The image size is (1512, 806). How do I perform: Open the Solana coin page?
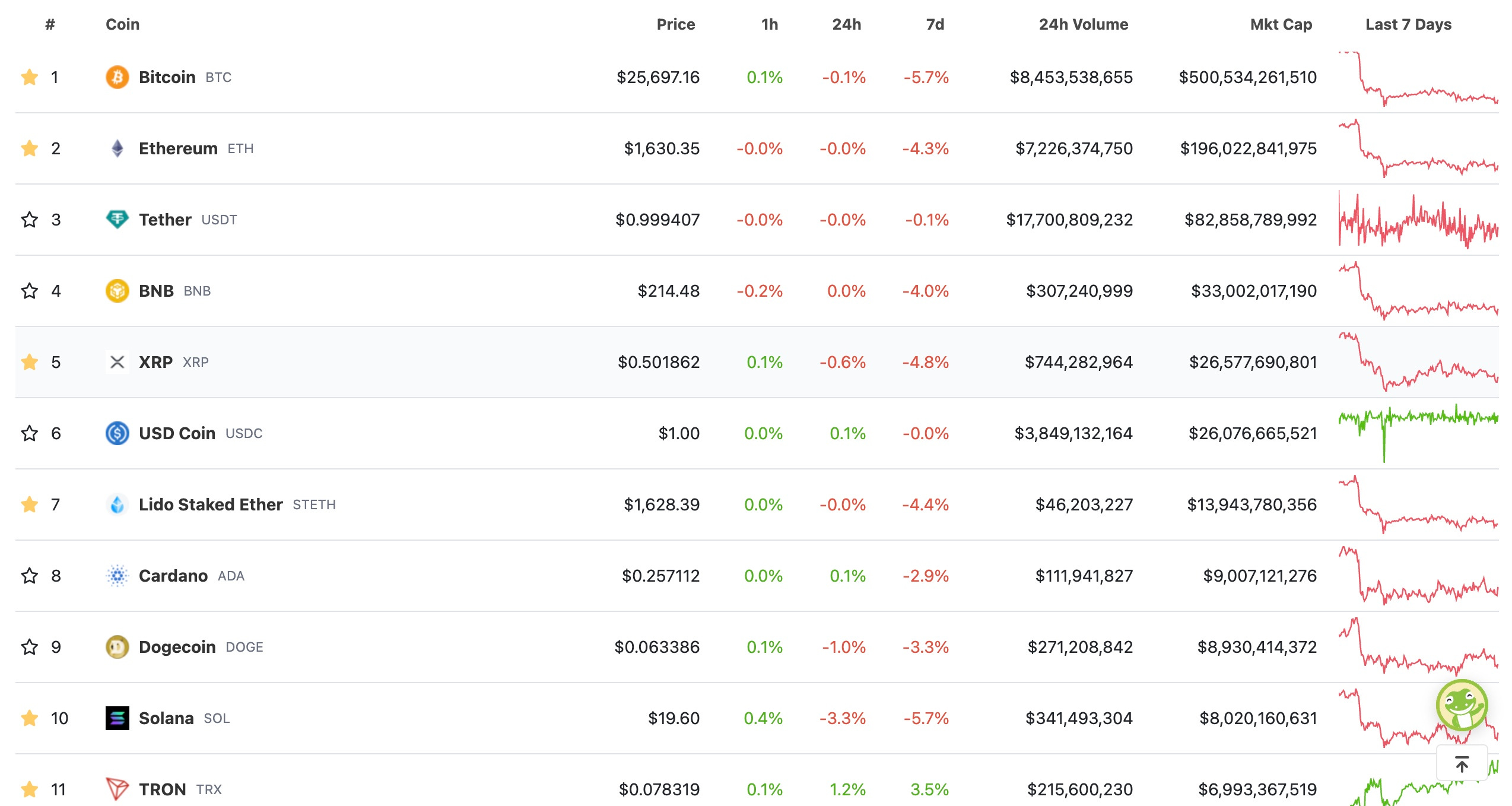coord(166,718)
